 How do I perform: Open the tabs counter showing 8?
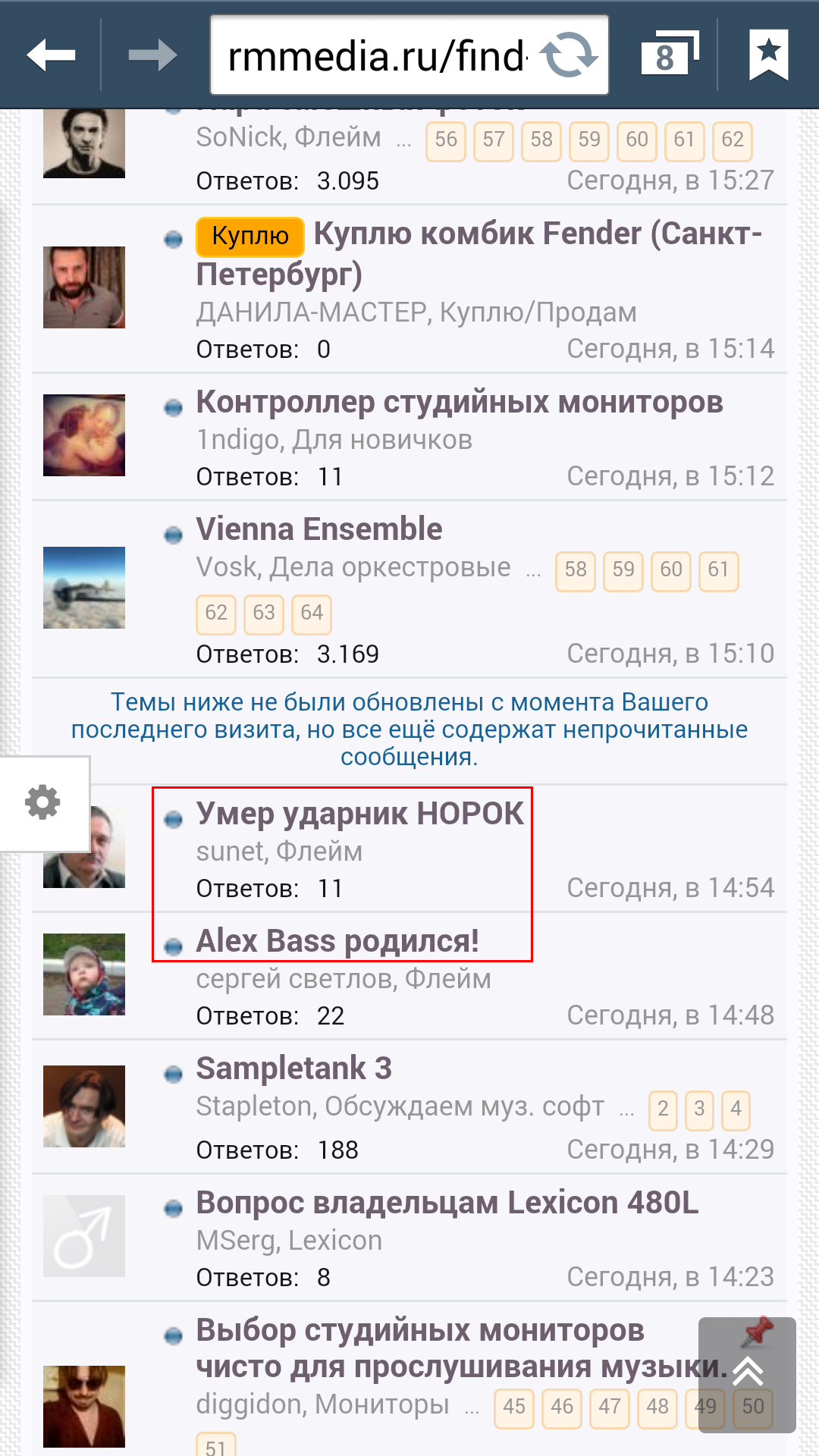pos(669,55)
